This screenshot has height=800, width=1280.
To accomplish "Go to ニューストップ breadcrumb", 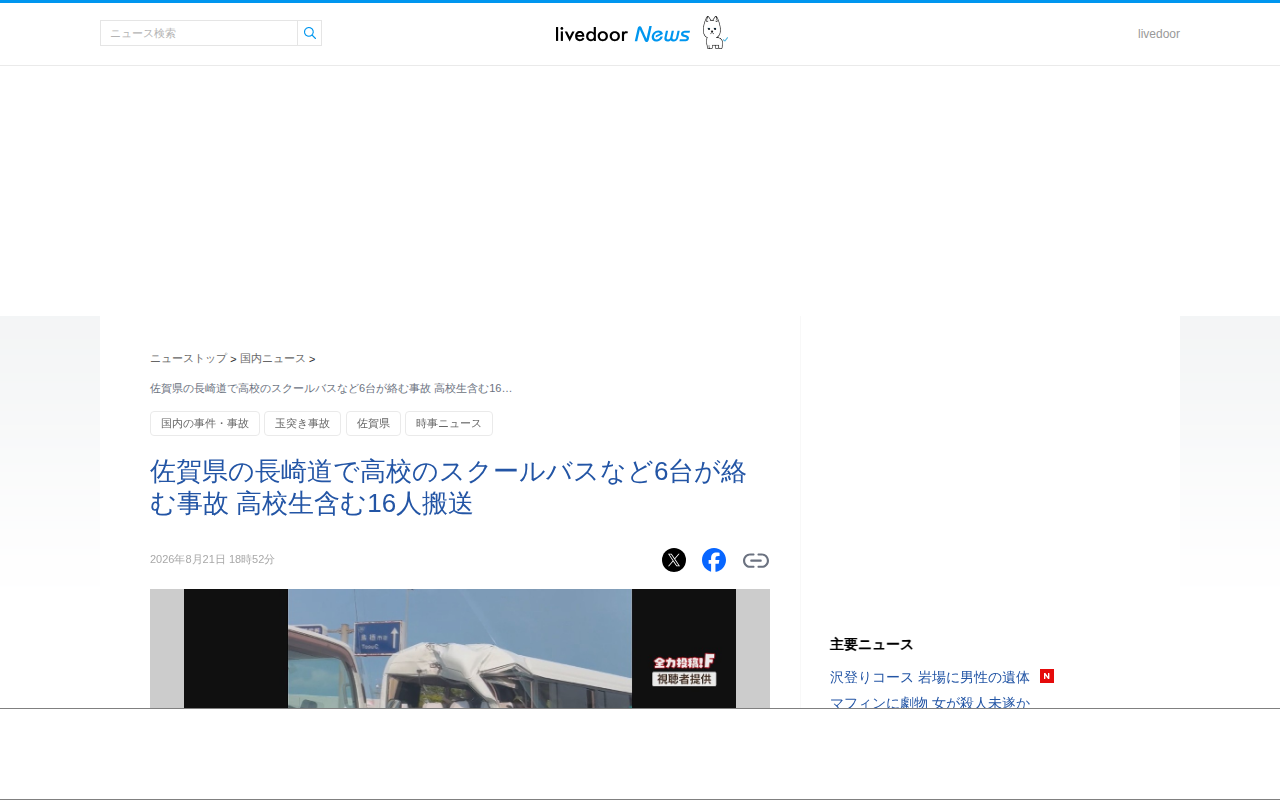I will tap(188, 358).
